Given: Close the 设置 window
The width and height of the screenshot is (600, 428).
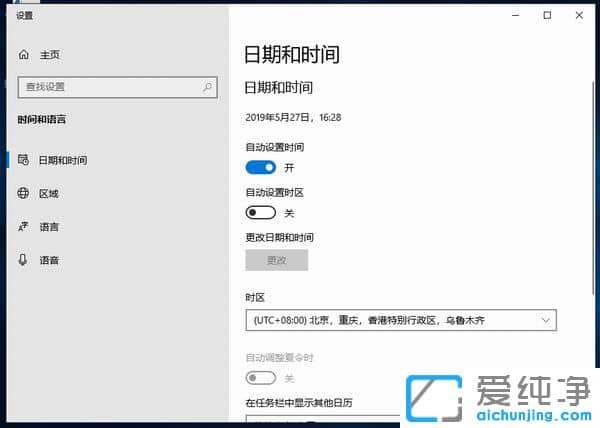Looking at the screenshot, I should pyautogui.click(x=579, y=15).
